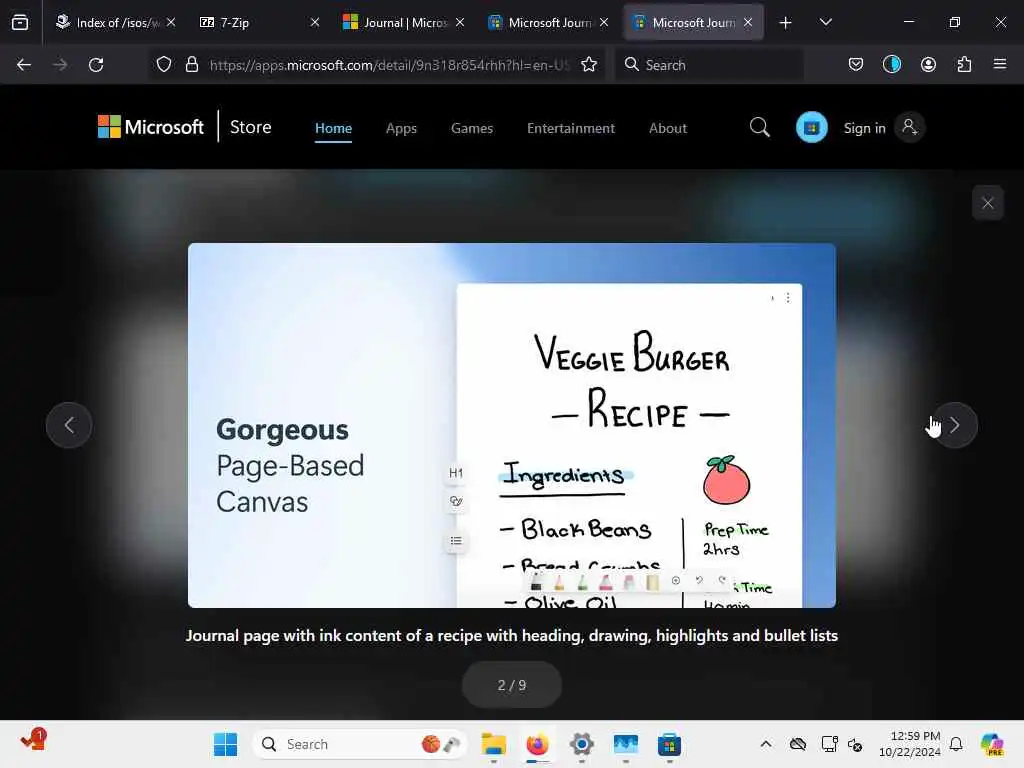Open the Games nav item
Viewport: 1024px width, 768px height.
coord(472,128)
